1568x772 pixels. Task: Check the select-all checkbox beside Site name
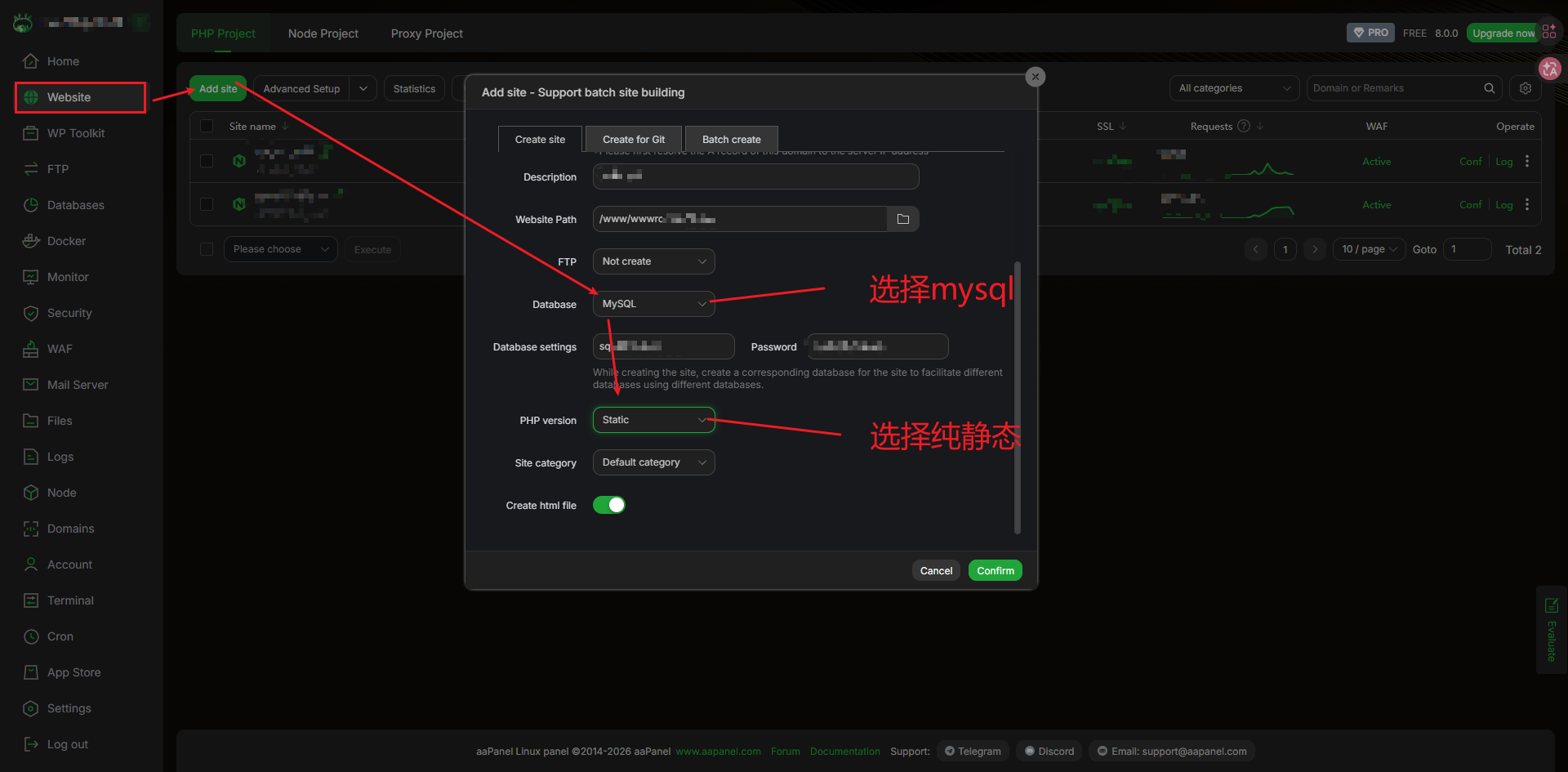[x=207, y=126]
